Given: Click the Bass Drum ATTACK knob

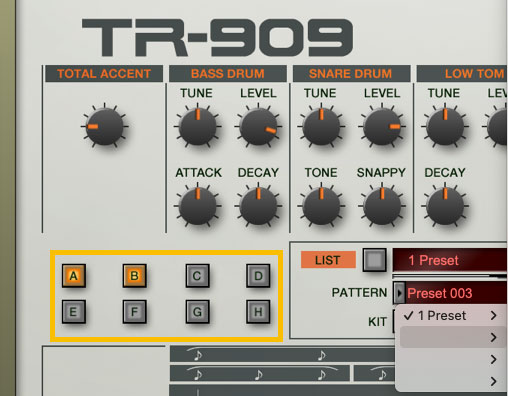Looking at the screenshot, I should pos(197,206).
